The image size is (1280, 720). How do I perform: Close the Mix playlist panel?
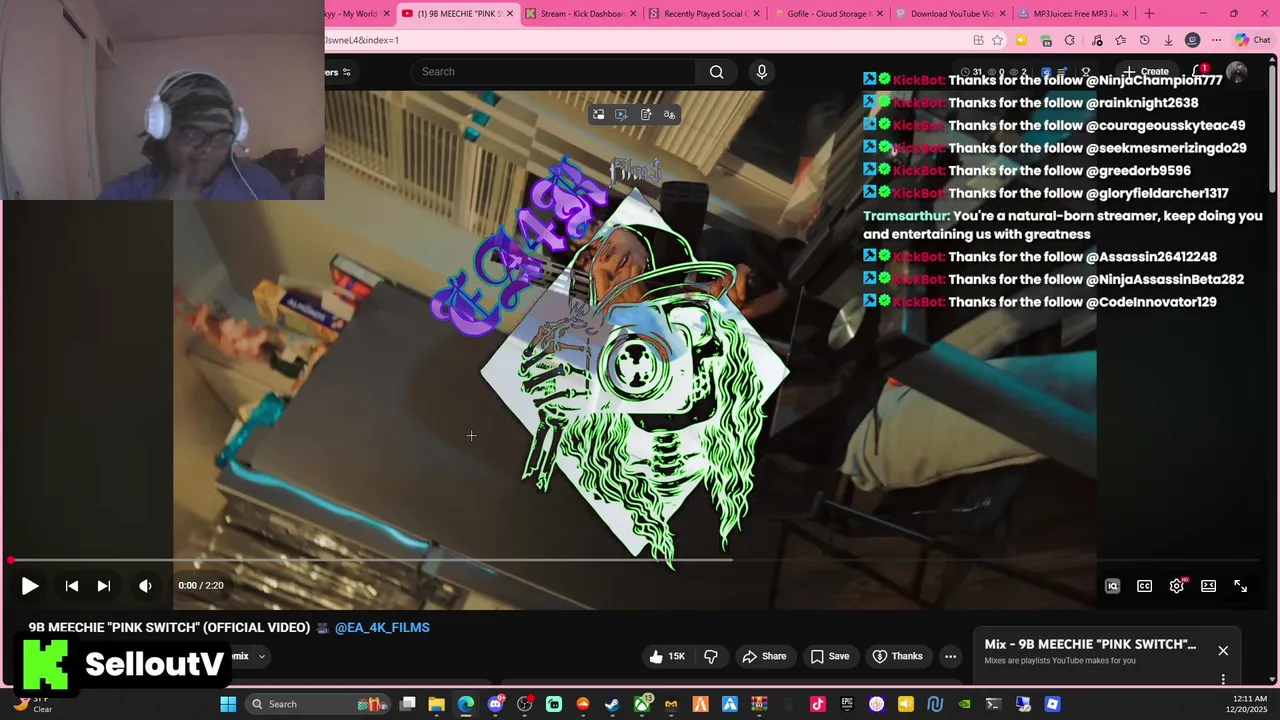click(1223, 651)
